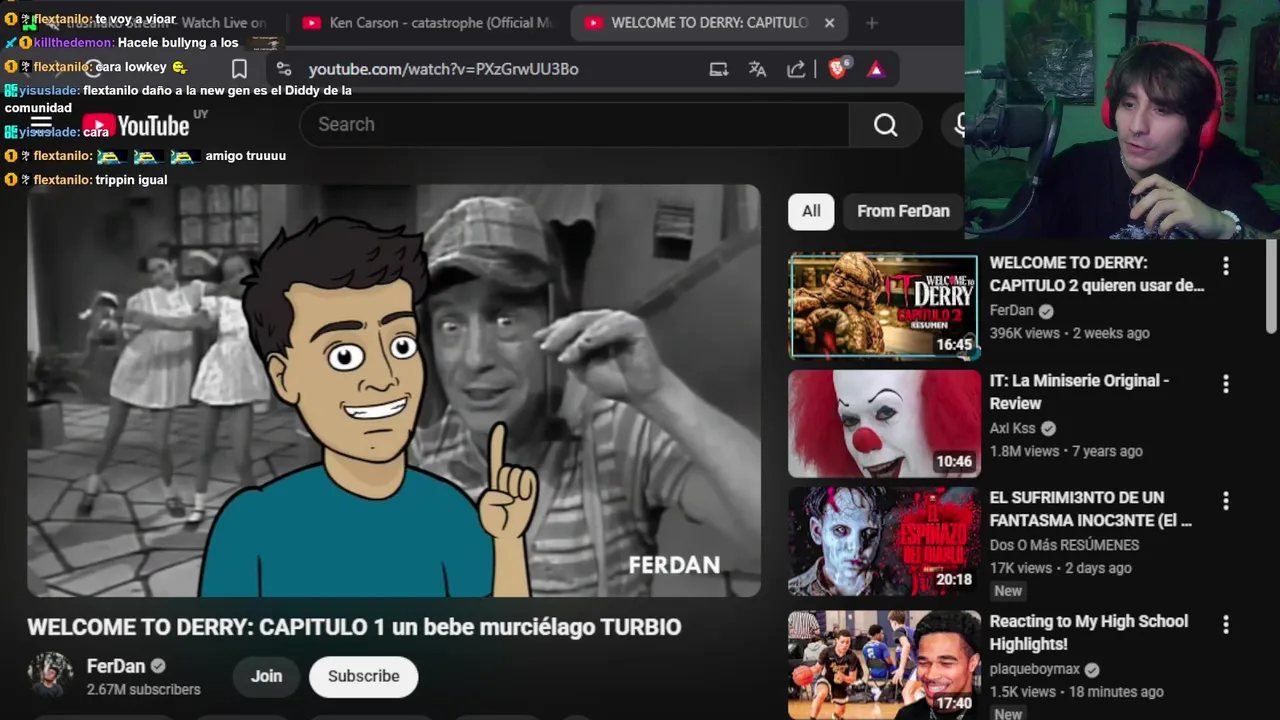
Task: Open the YouTube hamburger guide menu
Action: [41, 125]
